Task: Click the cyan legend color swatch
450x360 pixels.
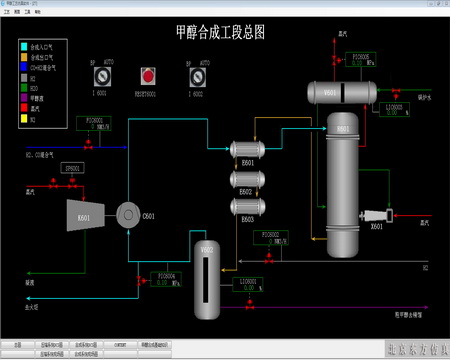Action: pyautogui.click(x=24, y=47)
